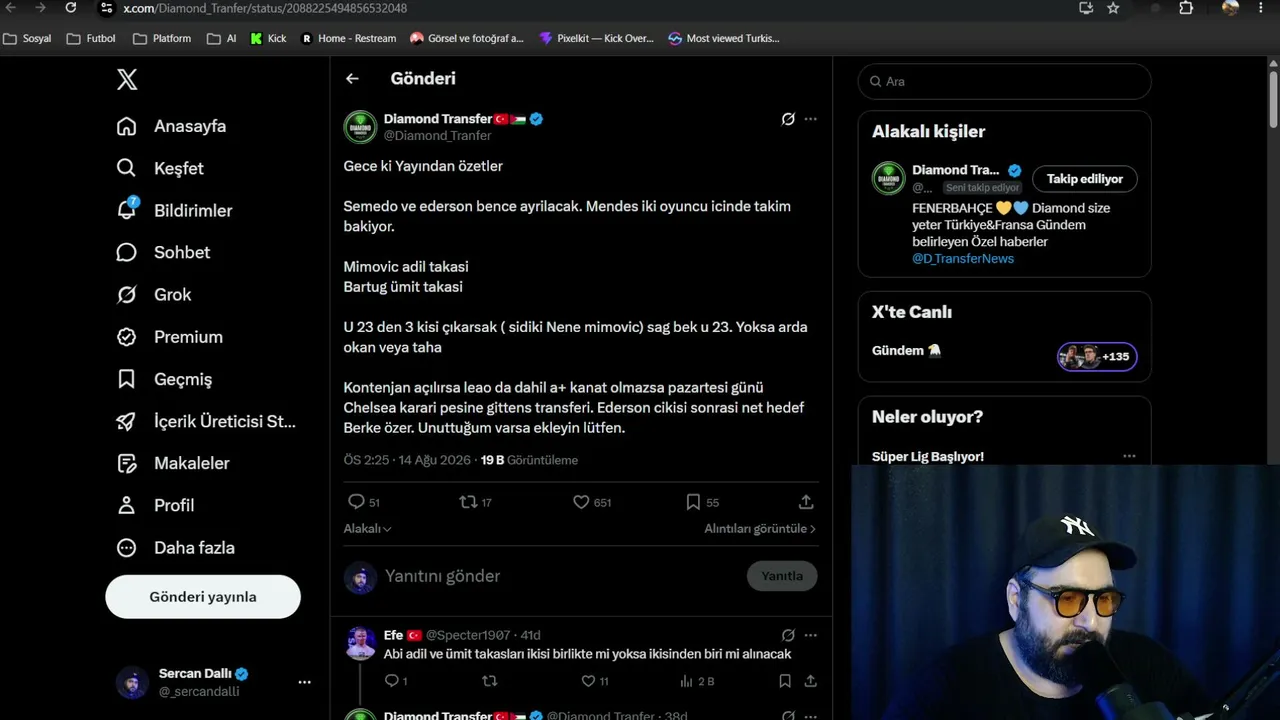The image size is (1280, 720).
Task: Click Grok icon on main post header
Action: point(788,119)
